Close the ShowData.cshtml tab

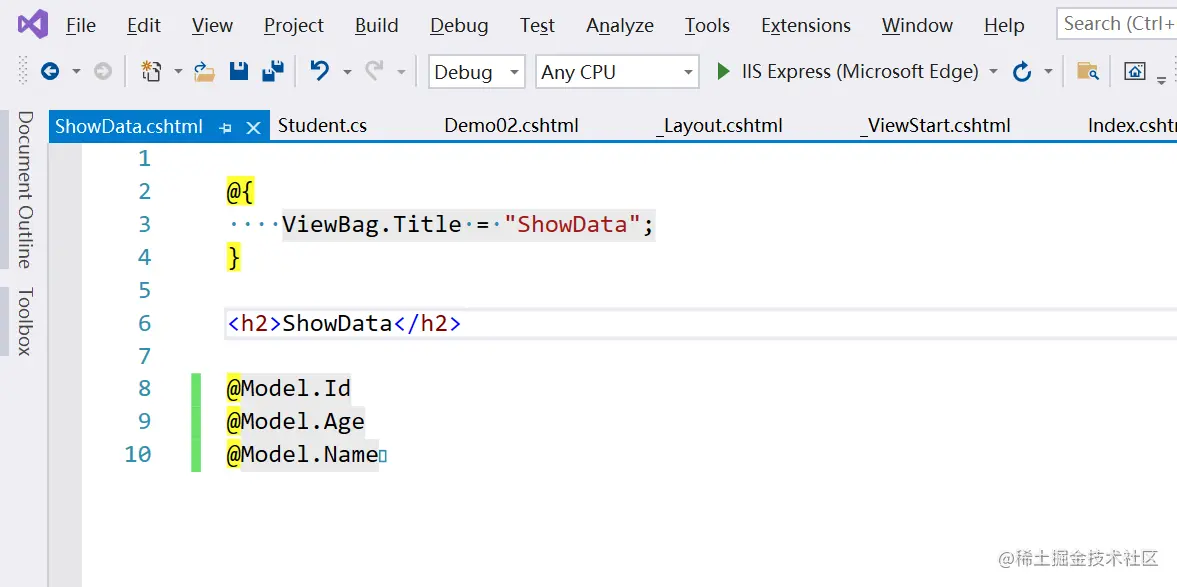253,128
